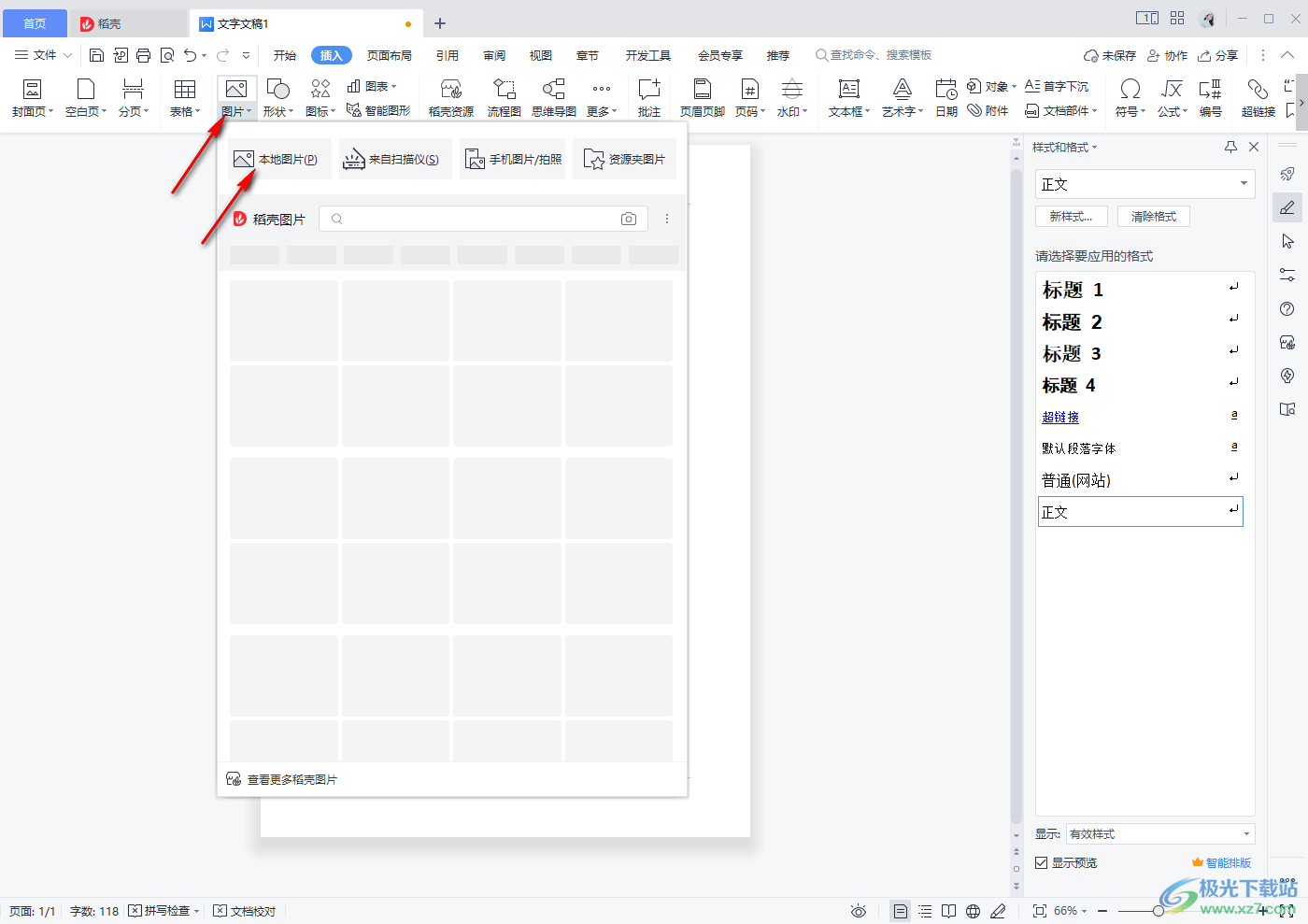Click the new style (新样式...) button
Viewport: 1308px width, 924px height.
[1071, 216]
